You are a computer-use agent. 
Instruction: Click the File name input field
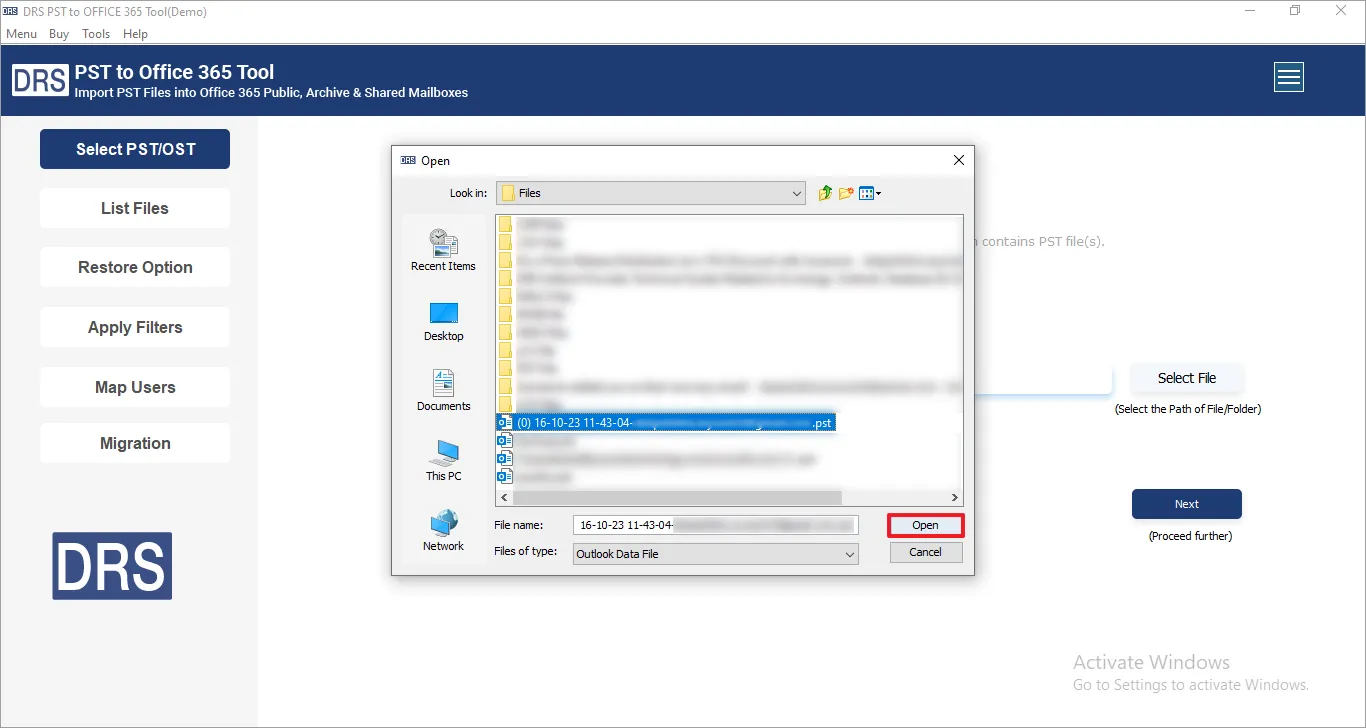coord(716,525)
